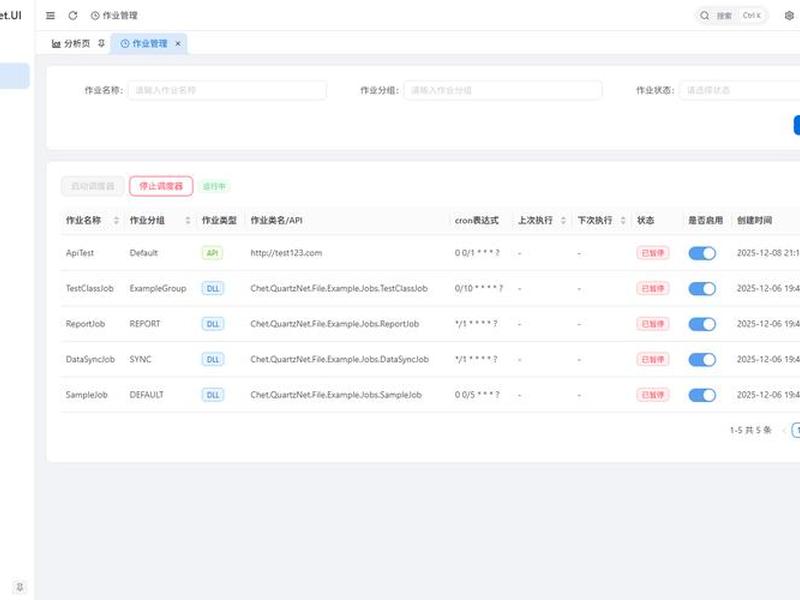The width and height of the screenshot is (800, 600).
Task: Click cron expression 0 0/5 * * * ?
Action: pyautogui.click(x=477, y=395)
